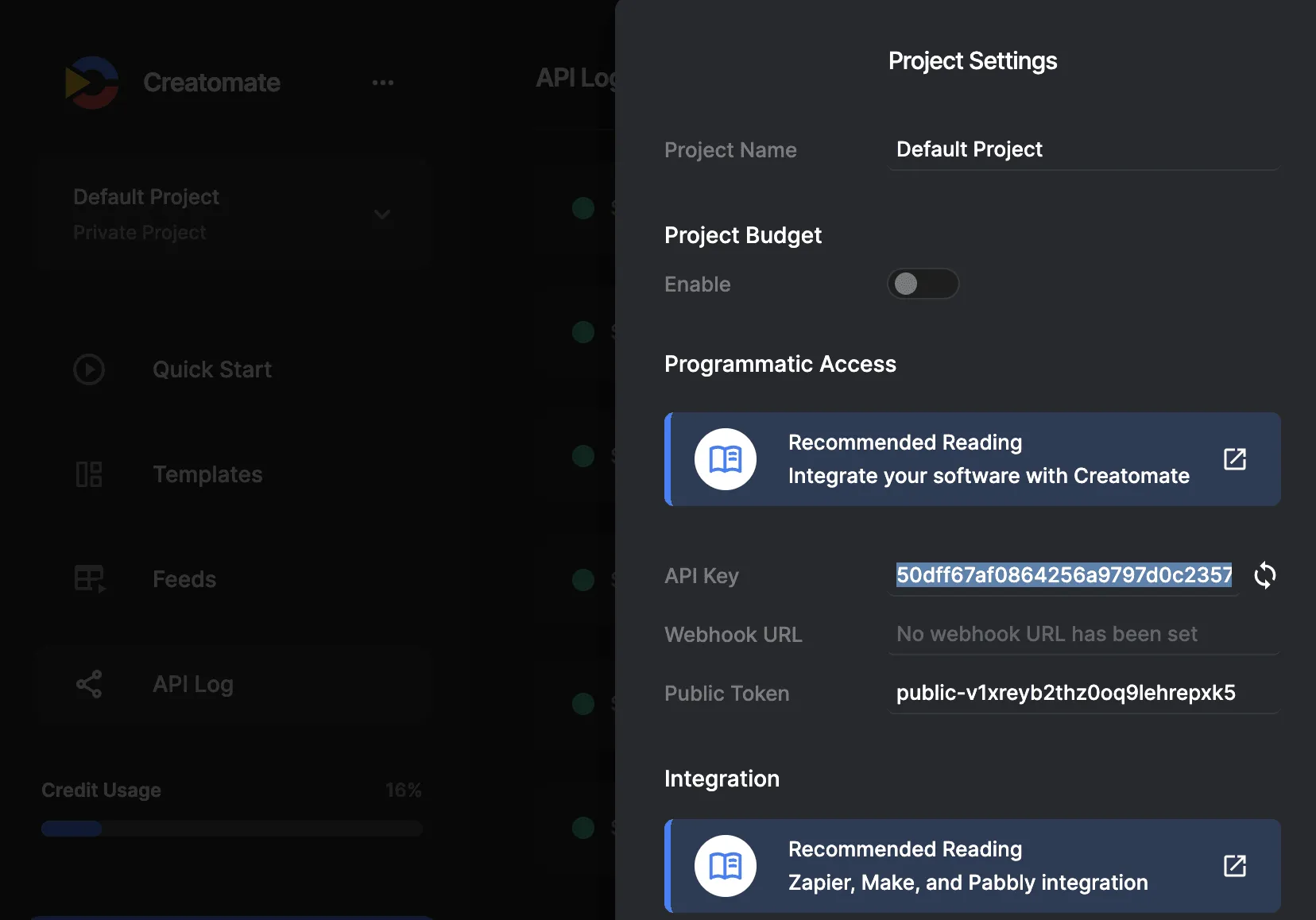Select Templates in the sidebar menu
The height and width of the screenshot is (920, 1316).
point(207,474)
